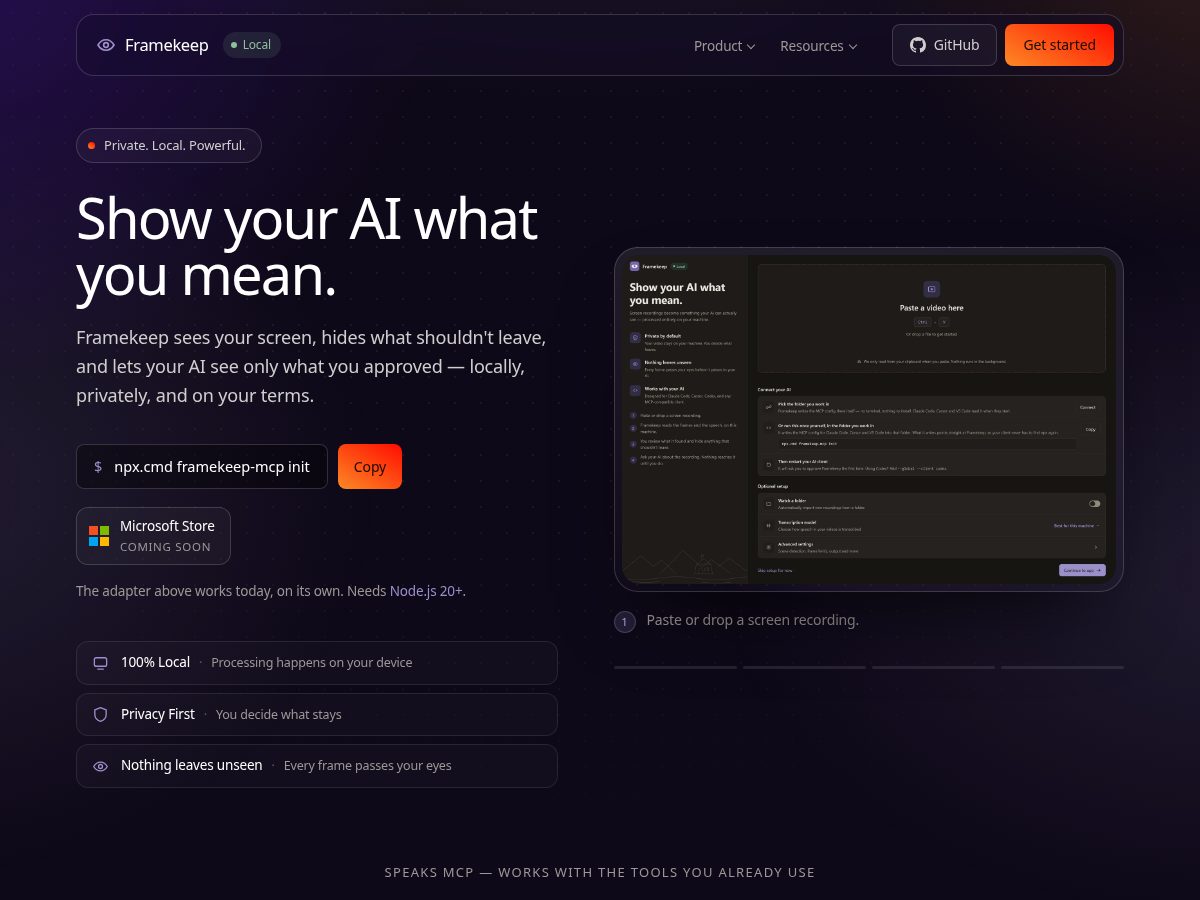Screen dimensions: 1200x900
Task: Click the "100% Local" label
Action: pyautogui.click(x=155, y=662)
